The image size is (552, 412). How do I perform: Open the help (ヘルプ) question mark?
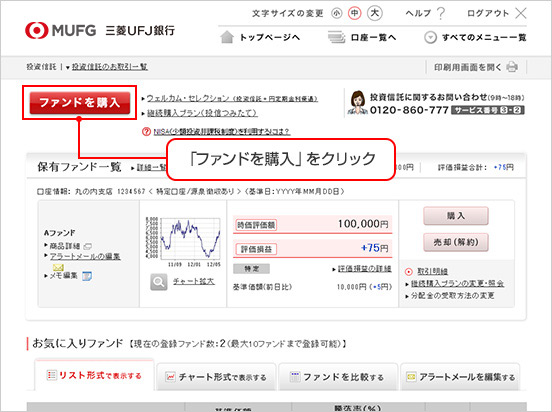(x=440, y=13)
